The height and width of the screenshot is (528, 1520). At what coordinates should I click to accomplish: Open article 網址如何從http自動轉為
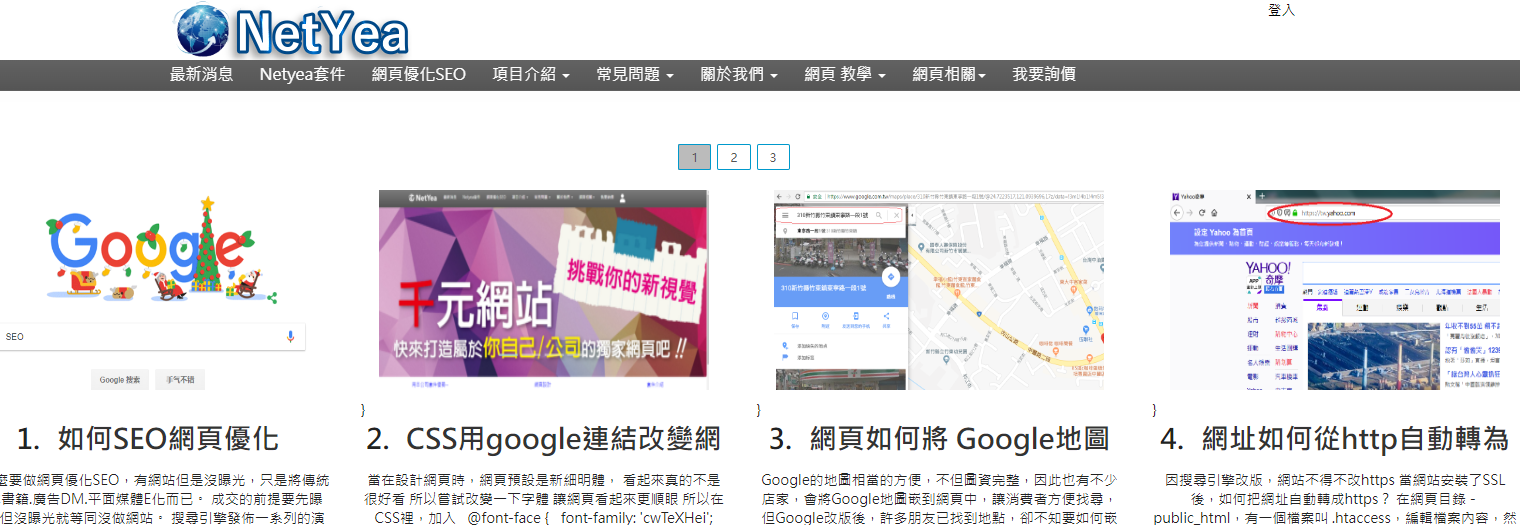coord(1334,439)
